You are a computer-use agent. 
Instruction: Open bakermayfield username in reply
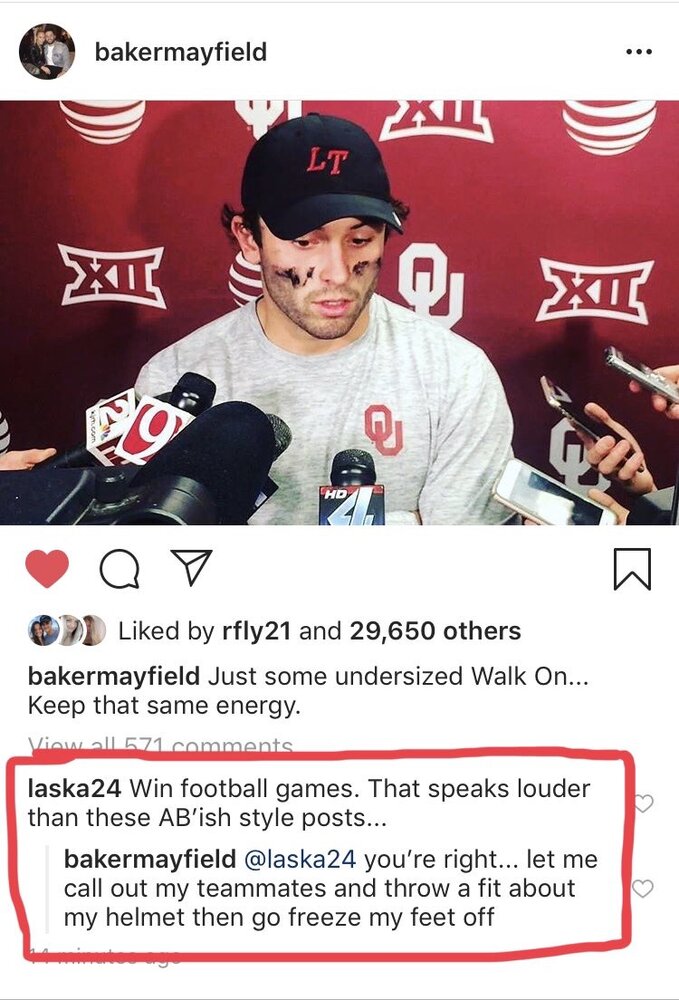150,859
